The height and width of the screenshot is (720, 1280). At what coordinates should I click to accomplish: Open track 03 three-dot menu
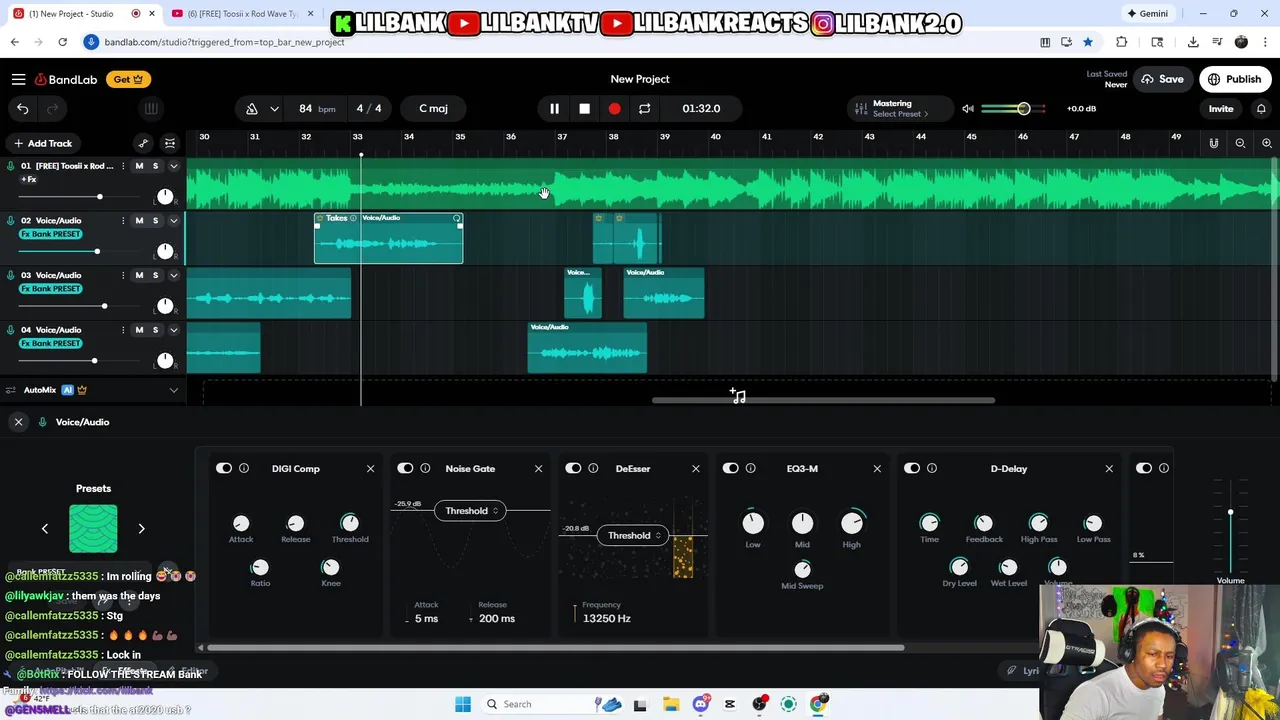[123, 275]
